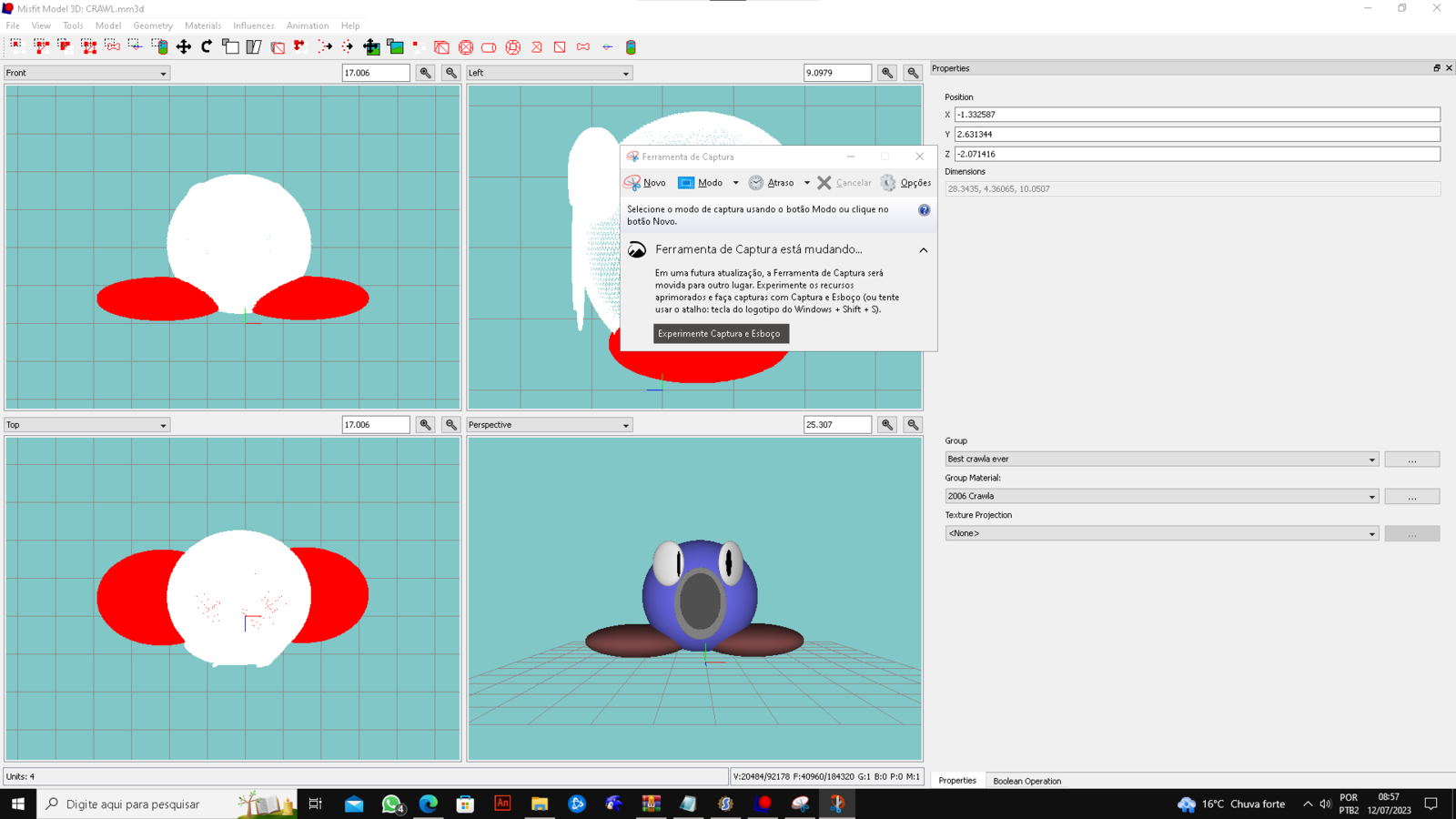1456x819 pixels.
Task: Activate the Create Cylinder tool
Action: pos(489,46)
